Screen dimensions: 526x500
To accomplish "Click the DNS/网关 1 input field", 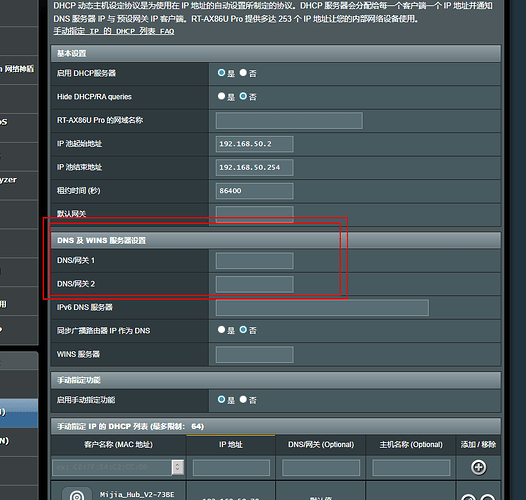I will pyautogui.click(x=255, y=261).
